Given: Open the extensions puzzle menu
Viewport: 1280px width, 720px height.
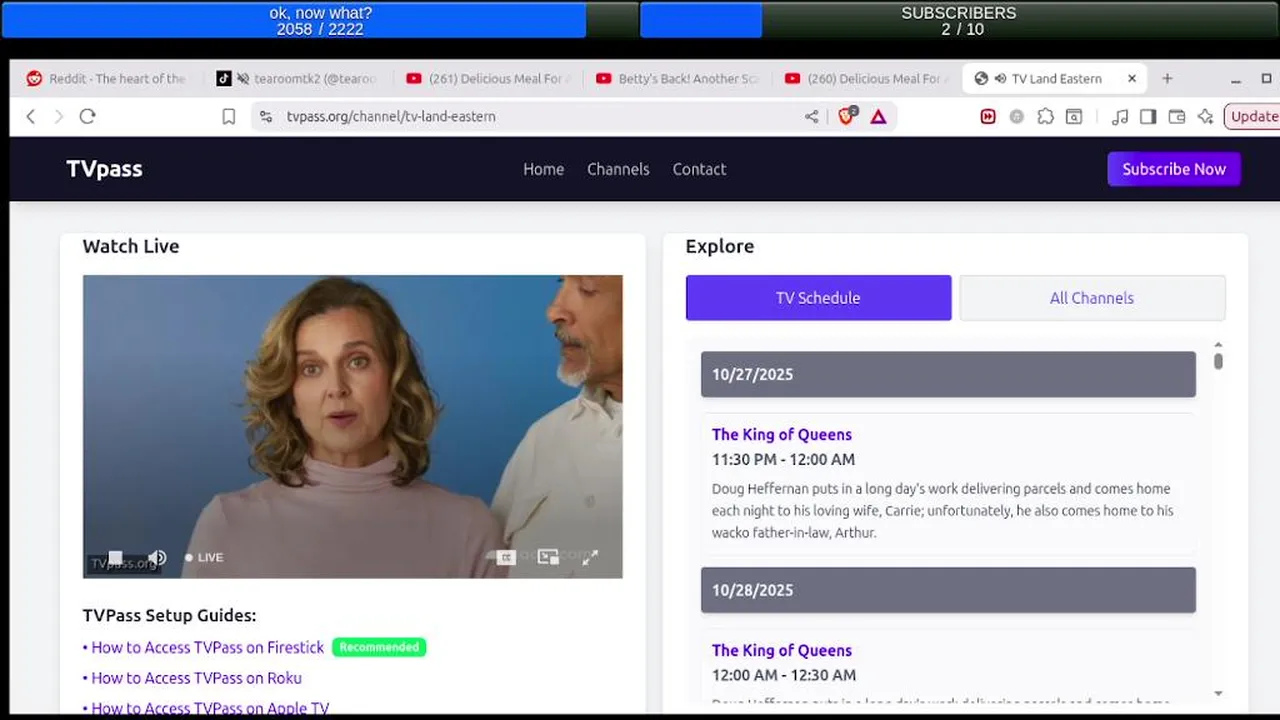Looking at the screenshot, I should [1045, 116].
